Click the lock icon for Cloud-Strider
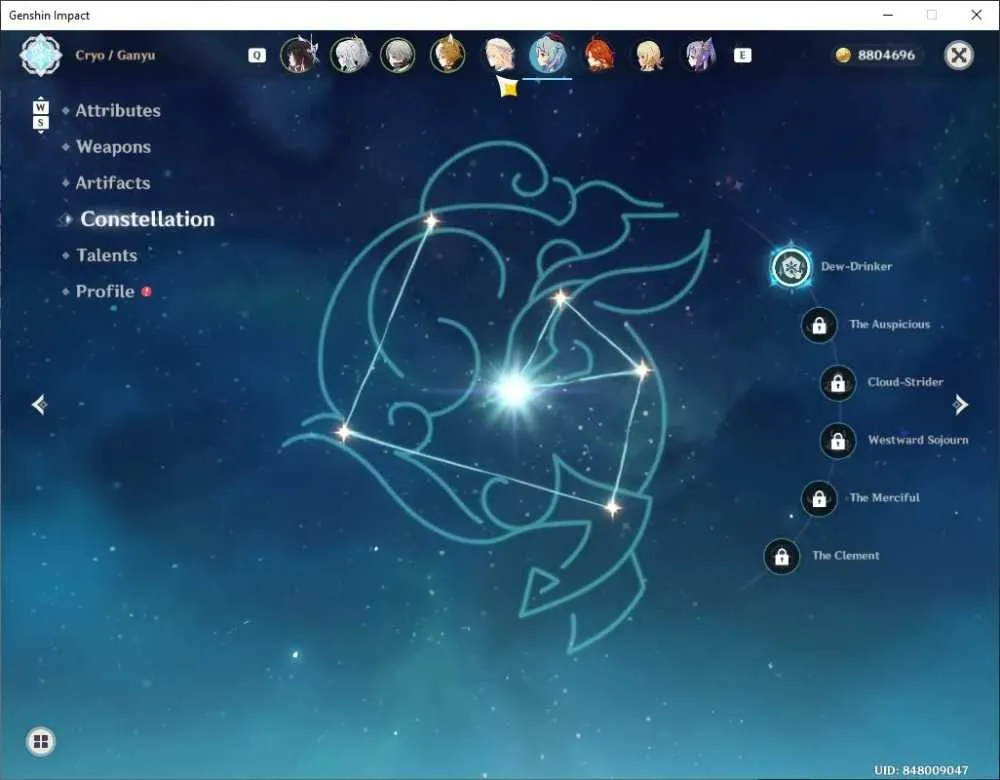Image resolution: width=1000 pixels, height=780 pixels. (x=837, y=383)
